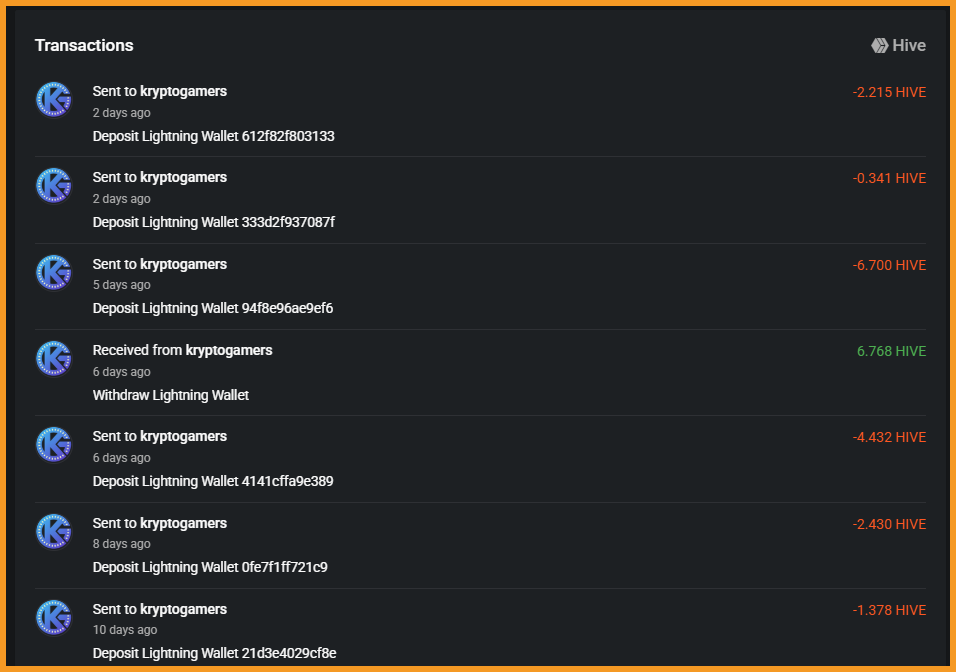Click the Hive logo icon beside the Hive label

(879, 46)
